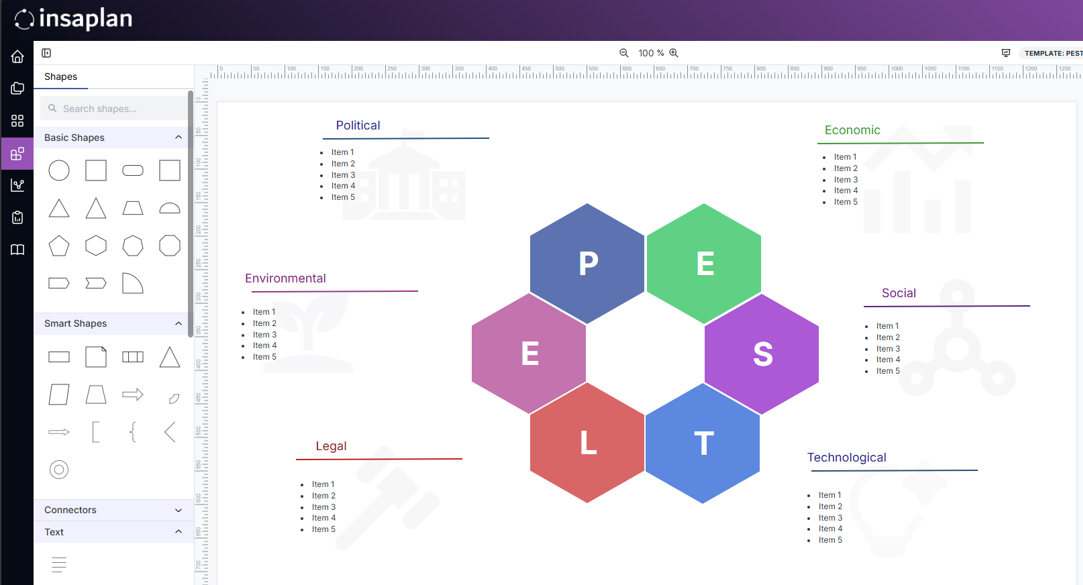
Task: Pick the square bracket smart shape
Action: (96, 432)
